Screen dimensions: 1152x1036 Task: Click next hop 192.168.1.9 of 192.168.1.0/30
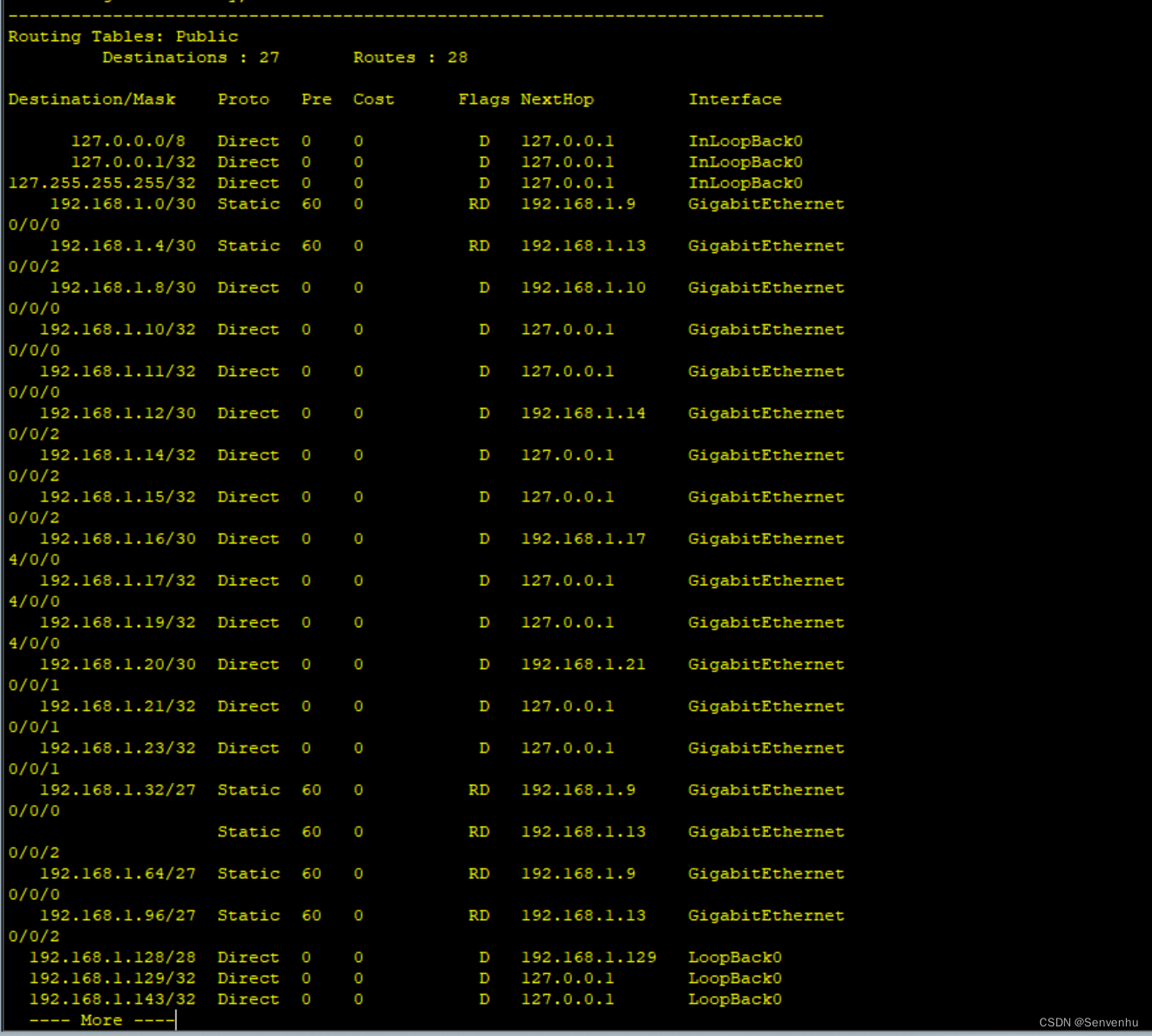[578, 204]
